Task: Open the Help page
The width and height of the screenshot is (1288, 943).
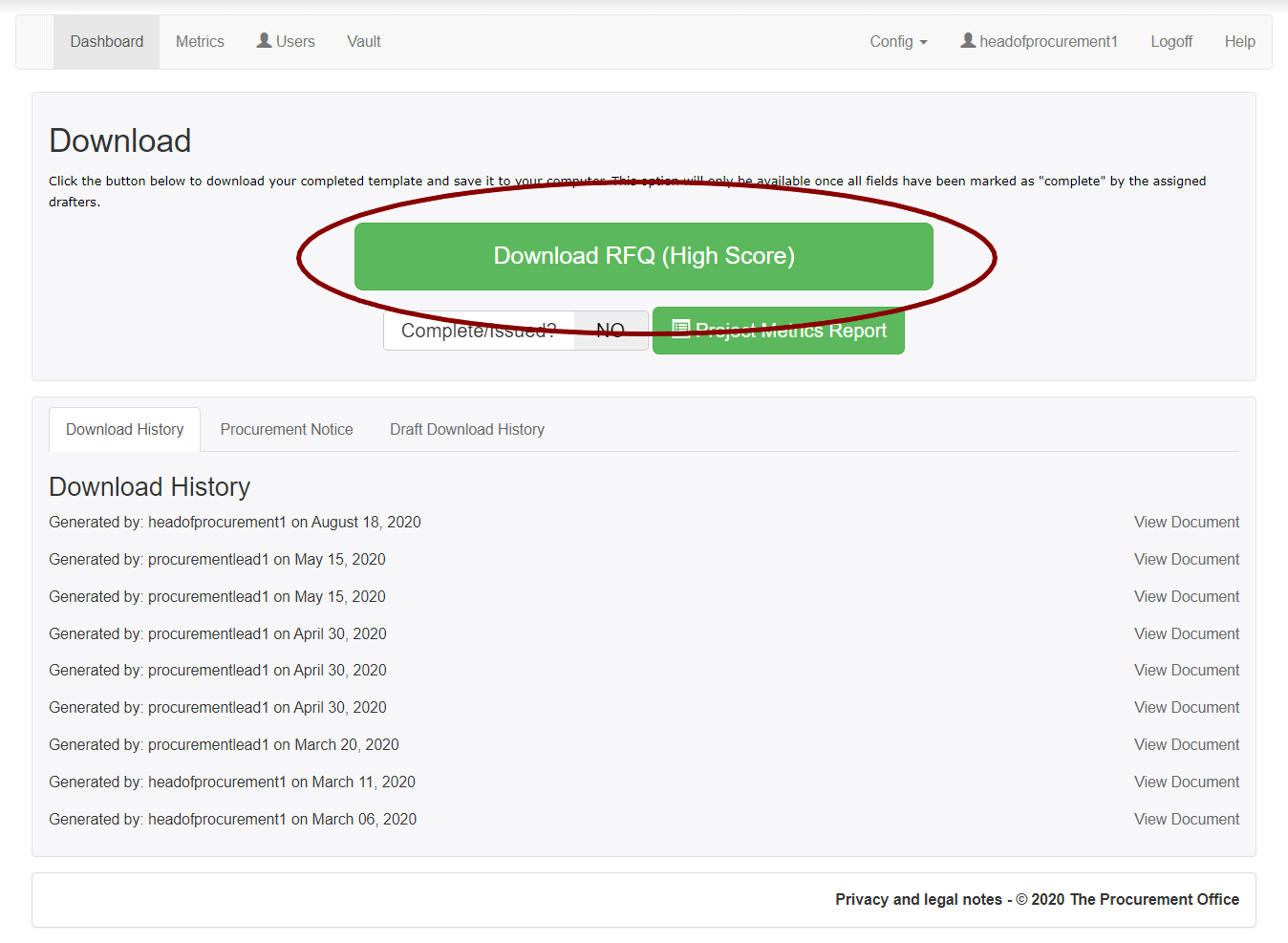Action: coord(1239,41)
